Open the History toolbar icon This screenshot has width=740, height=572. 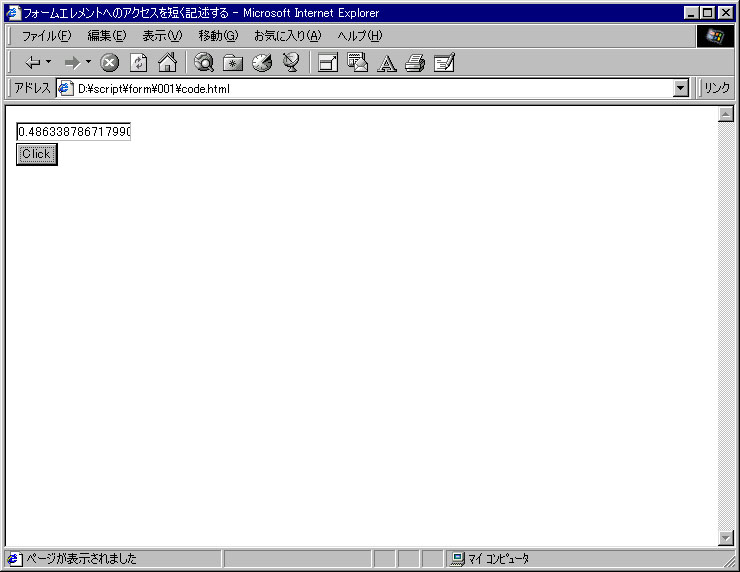[x=262, y=62]
